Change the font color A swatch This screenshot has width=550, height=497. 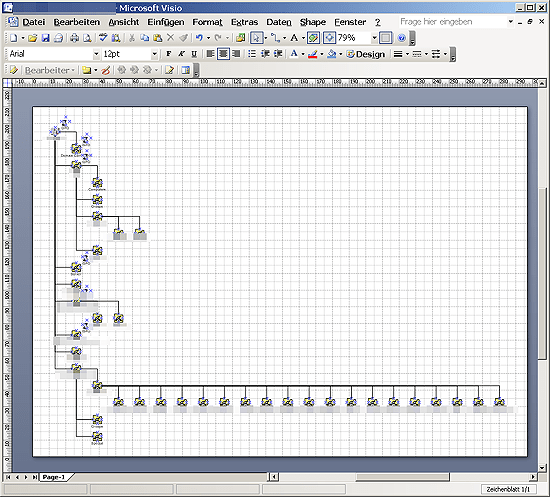[294, 54]
